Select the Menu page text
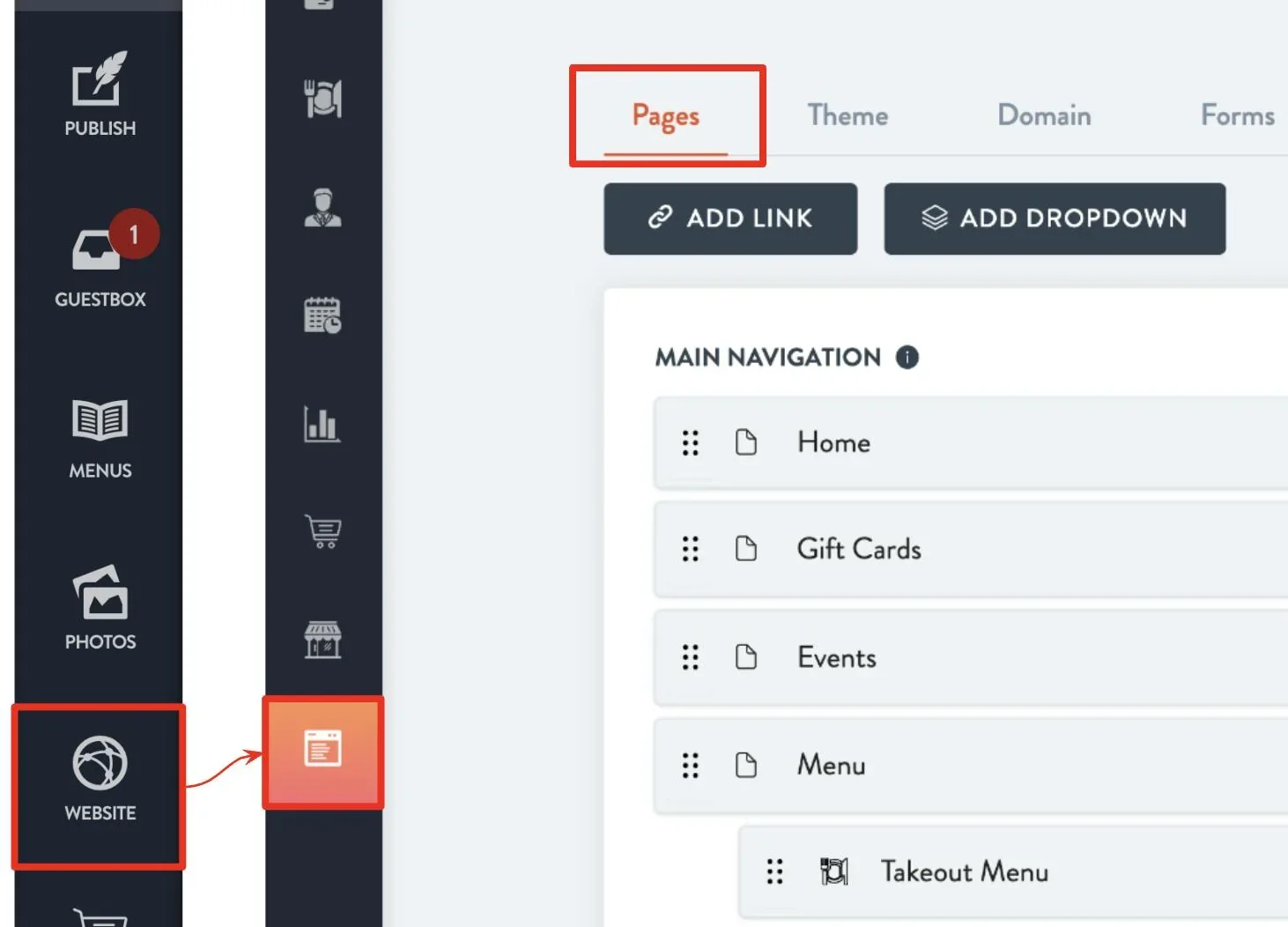 [831, 765]
